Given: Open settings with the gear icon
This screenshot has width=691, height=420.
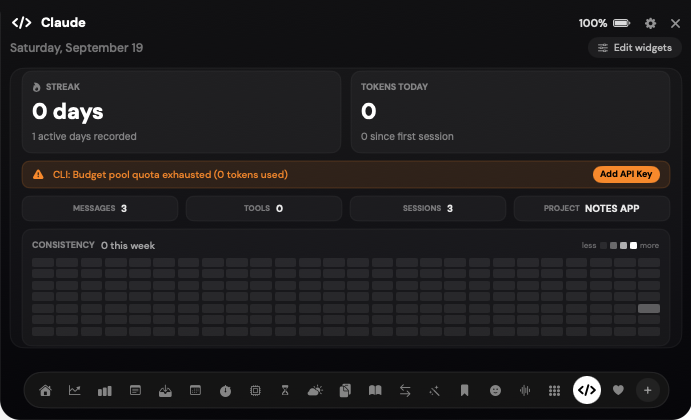Looking at the screenshot, I should click(650, 23).
